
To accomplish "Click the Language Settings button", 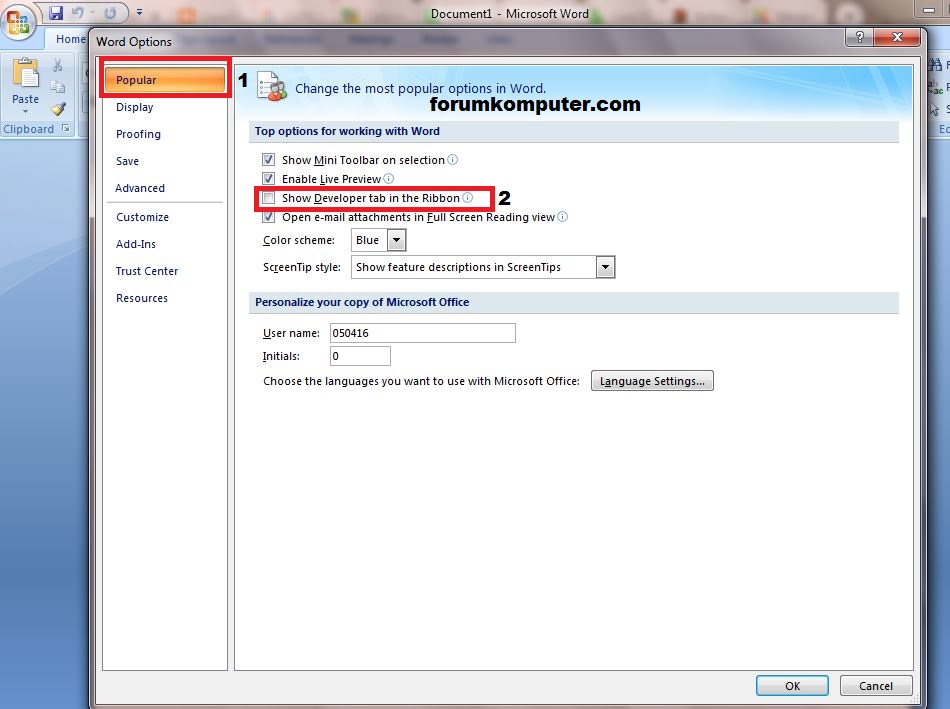I will point(652,381).
